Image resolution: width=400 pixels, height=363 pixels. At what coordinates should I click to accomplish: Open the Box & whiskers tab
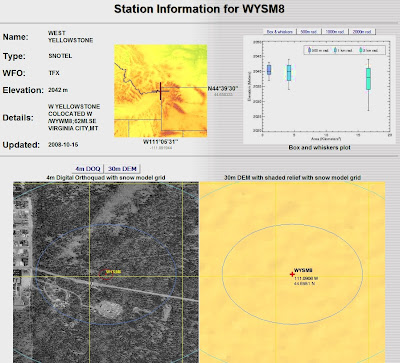(x=280, y=31)
